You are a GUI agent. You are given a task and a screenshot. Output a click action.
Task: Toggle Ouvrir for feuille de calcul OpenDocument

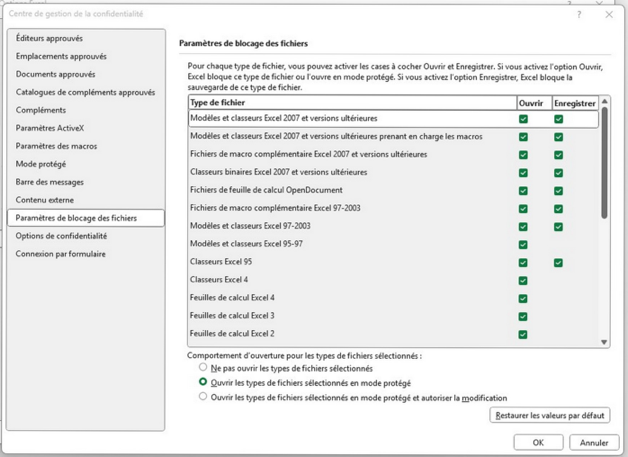pos(523,191)
